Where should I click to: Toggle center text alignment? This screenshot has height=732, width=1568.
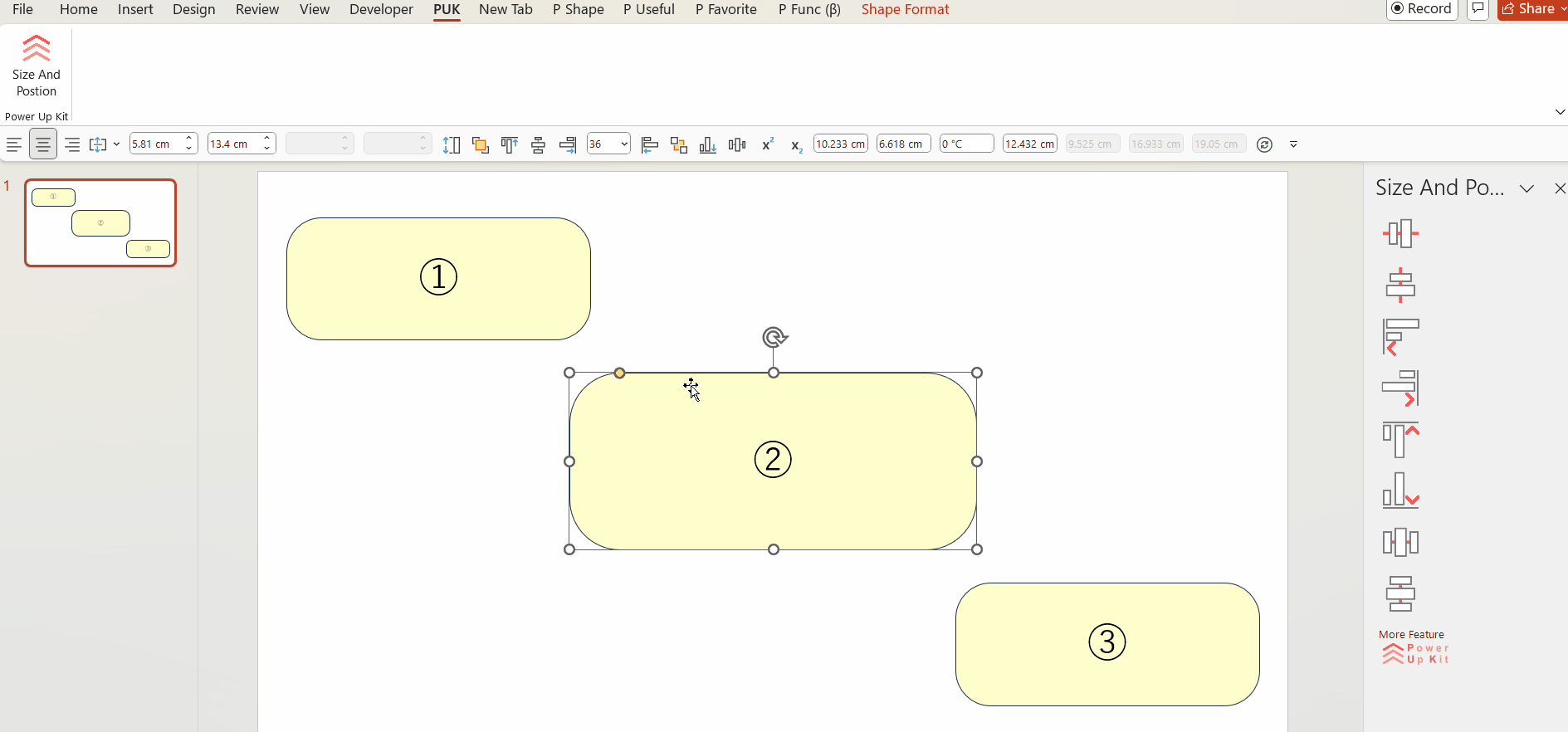pos(43,144)
